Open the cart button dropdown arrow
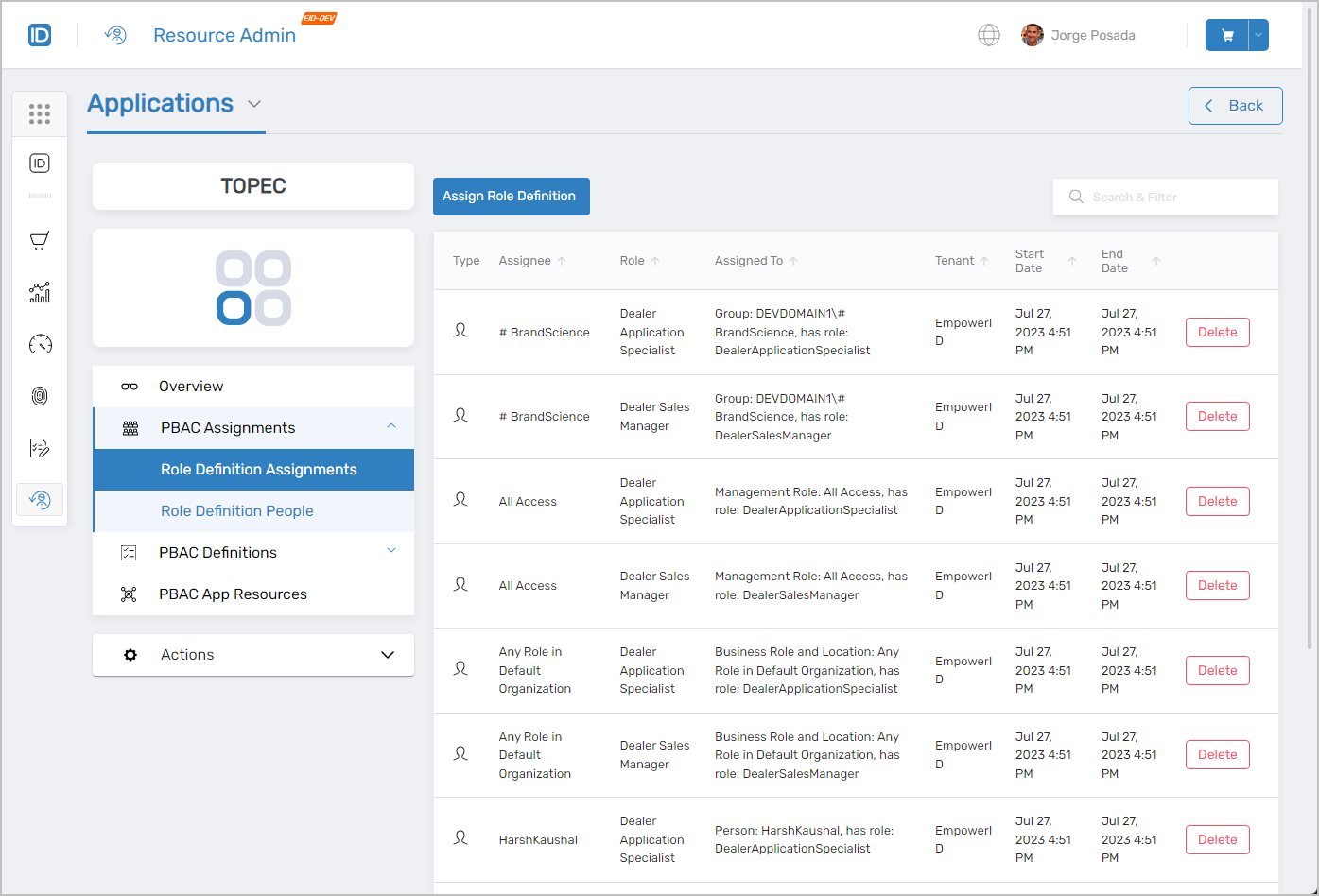Screen dimensions: 1319x896 click(1258, 35)
